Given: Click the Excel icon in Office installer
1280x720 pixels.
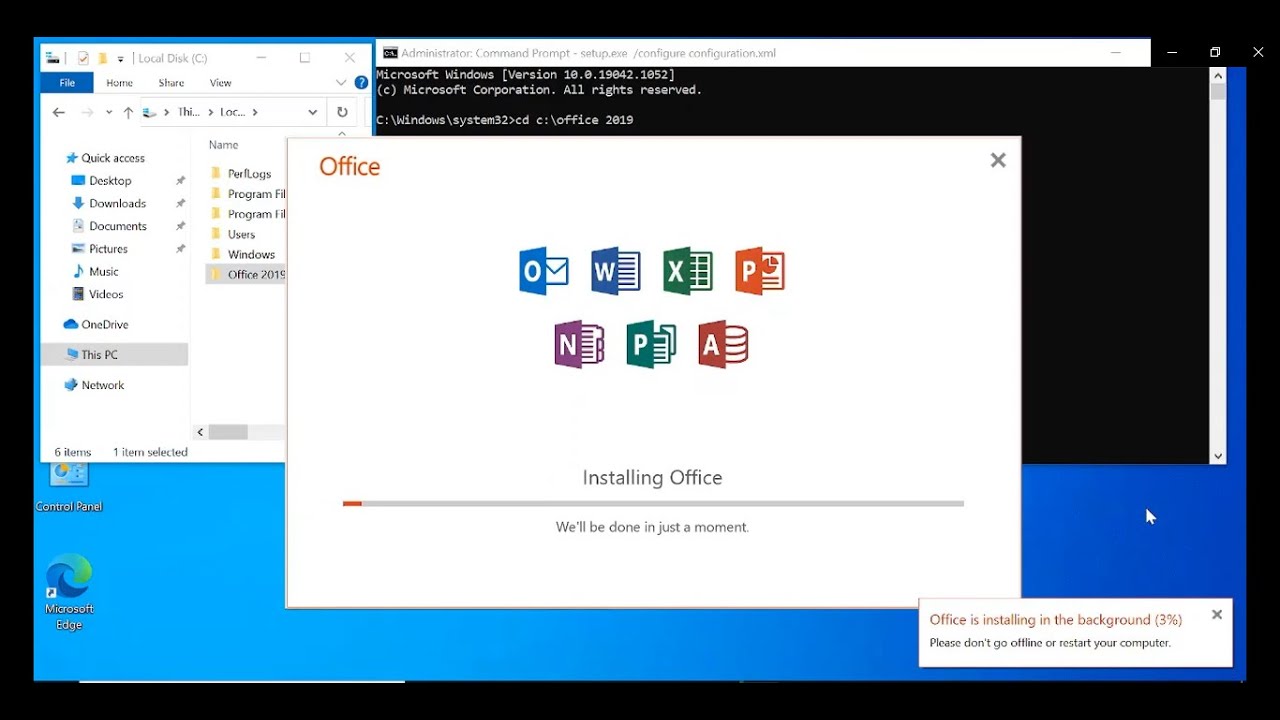Looking at the screenshot, I should pos(688,271).
